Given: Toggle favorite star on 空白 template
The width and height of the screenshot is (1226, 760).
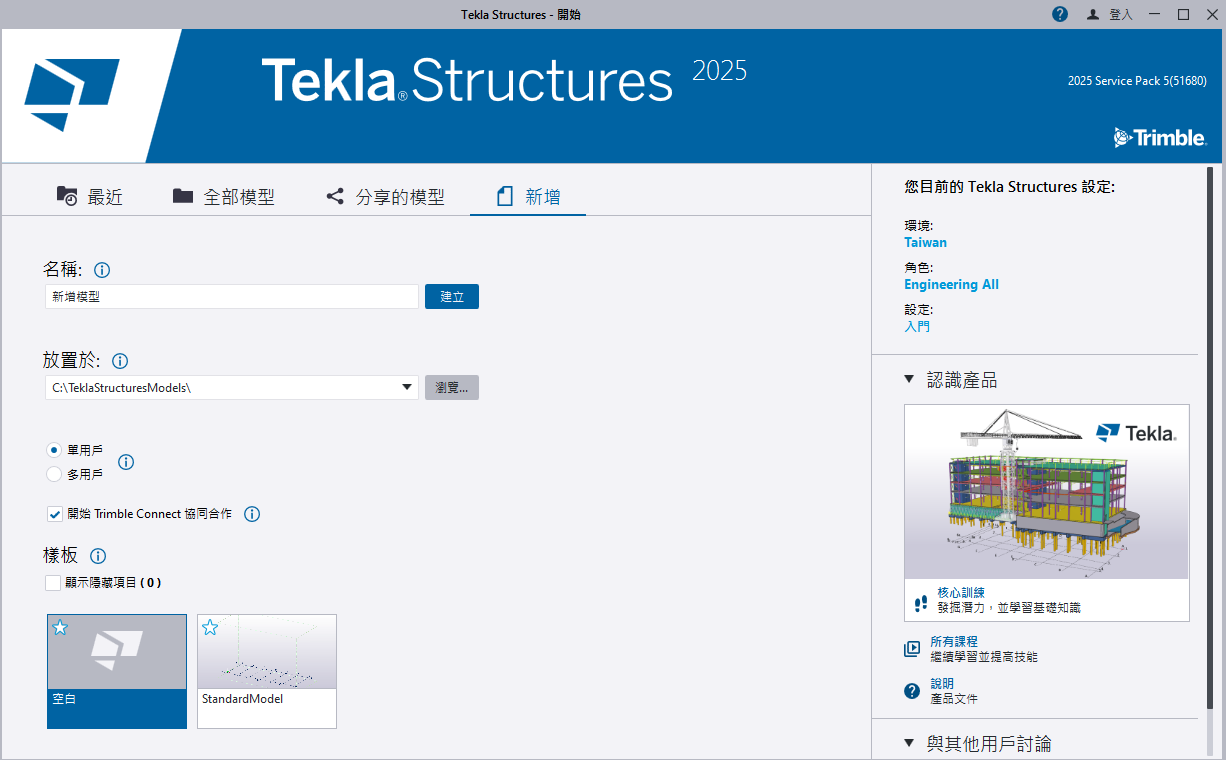Looking at the screenshot, I should [x=60, y=628].
